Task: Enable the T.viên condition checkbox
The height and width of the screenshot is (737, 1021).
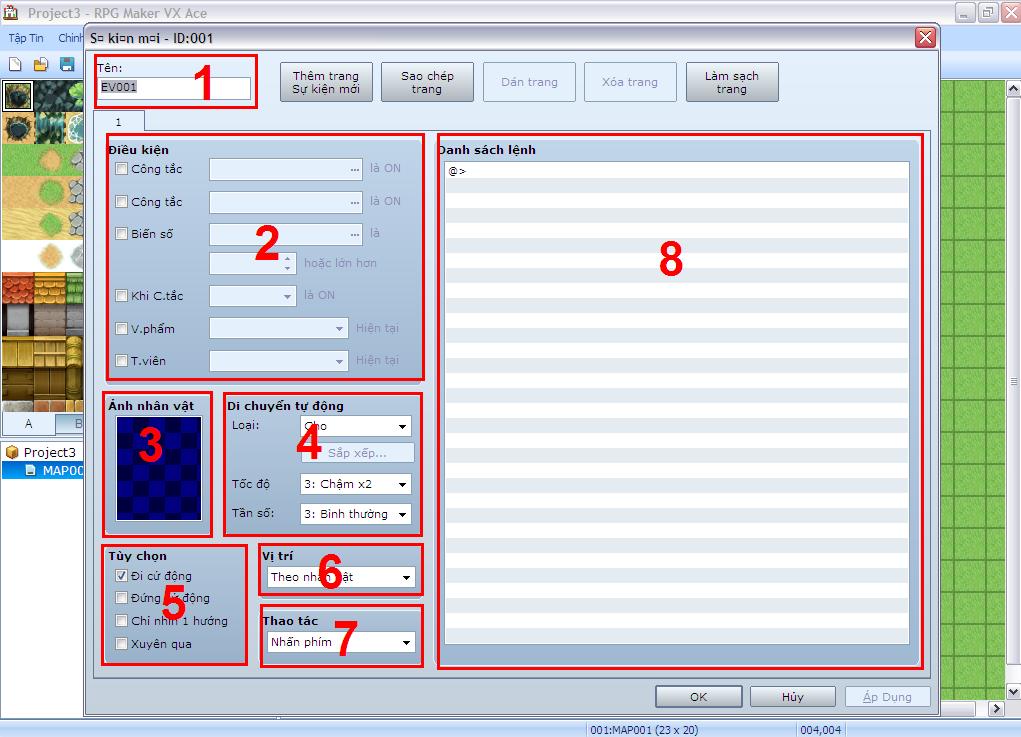Action: (x=121, y=360)
